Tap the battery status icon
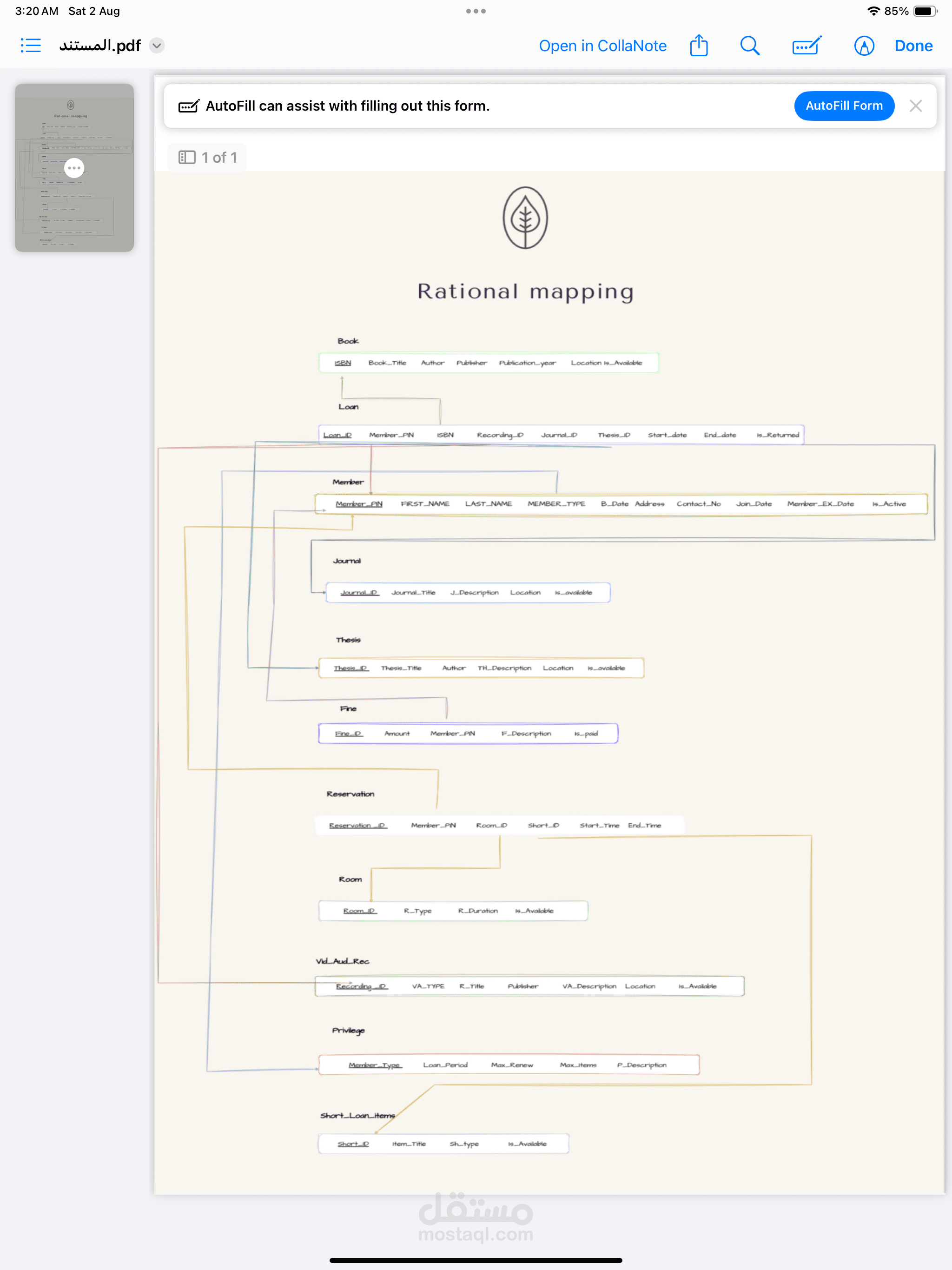Screen dimensions: 952x1270 [926, 11]
